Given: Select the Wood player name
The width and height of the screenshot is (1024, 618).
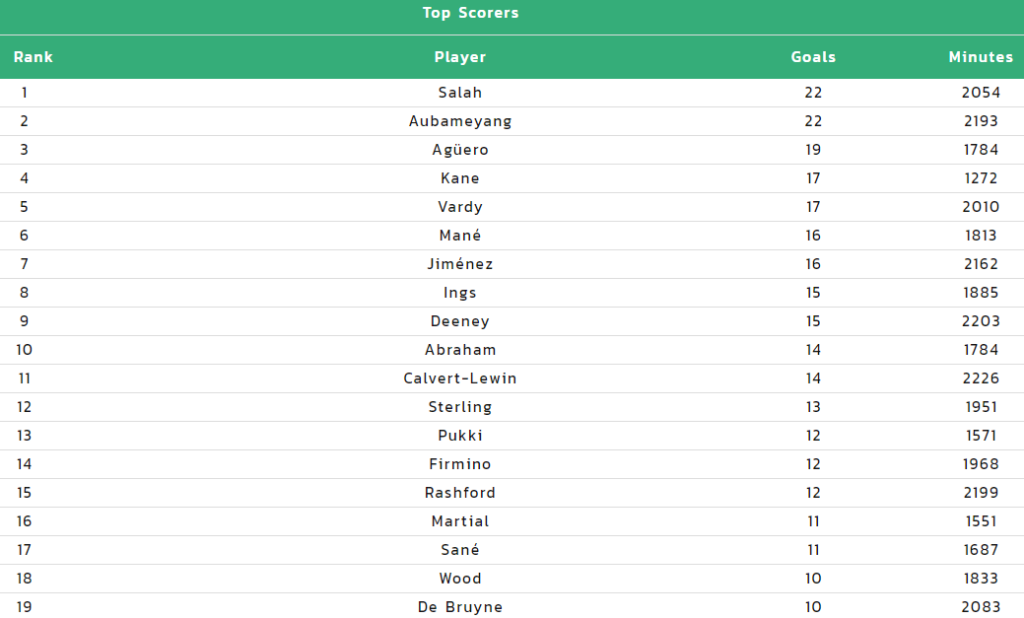Looking at the screenshot, I should click(x=460, y=579).
